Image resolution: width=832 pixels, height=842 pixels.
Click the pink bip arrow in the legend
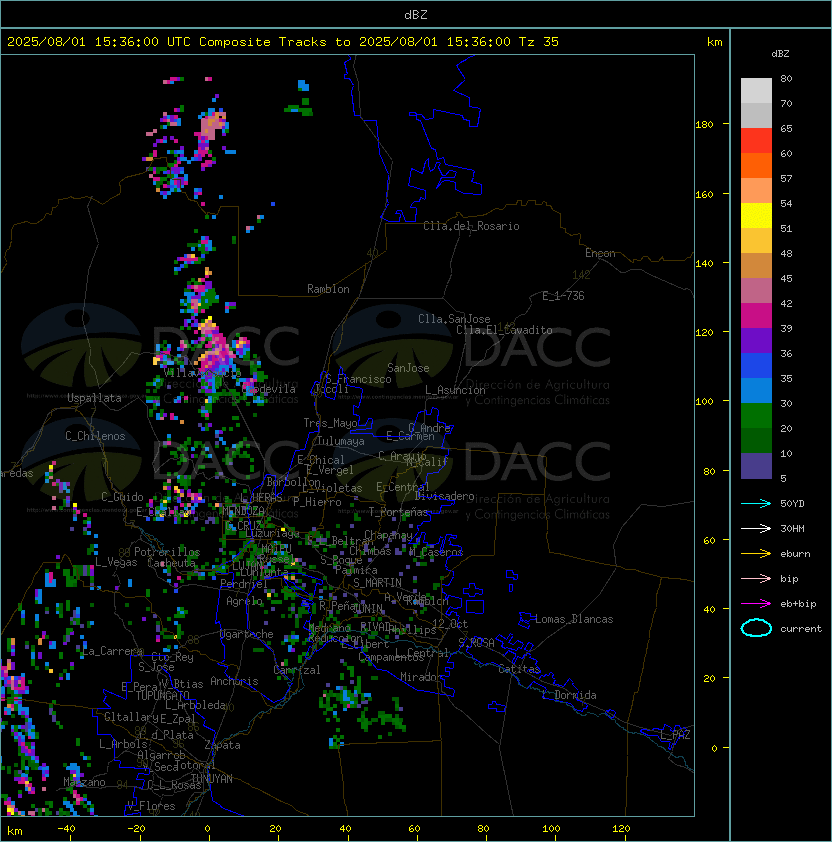point(756,578)
